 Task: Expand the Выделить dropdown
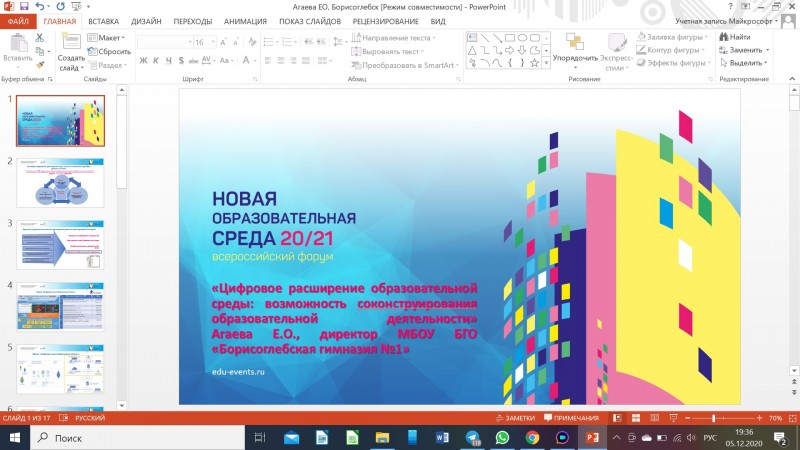746,62
